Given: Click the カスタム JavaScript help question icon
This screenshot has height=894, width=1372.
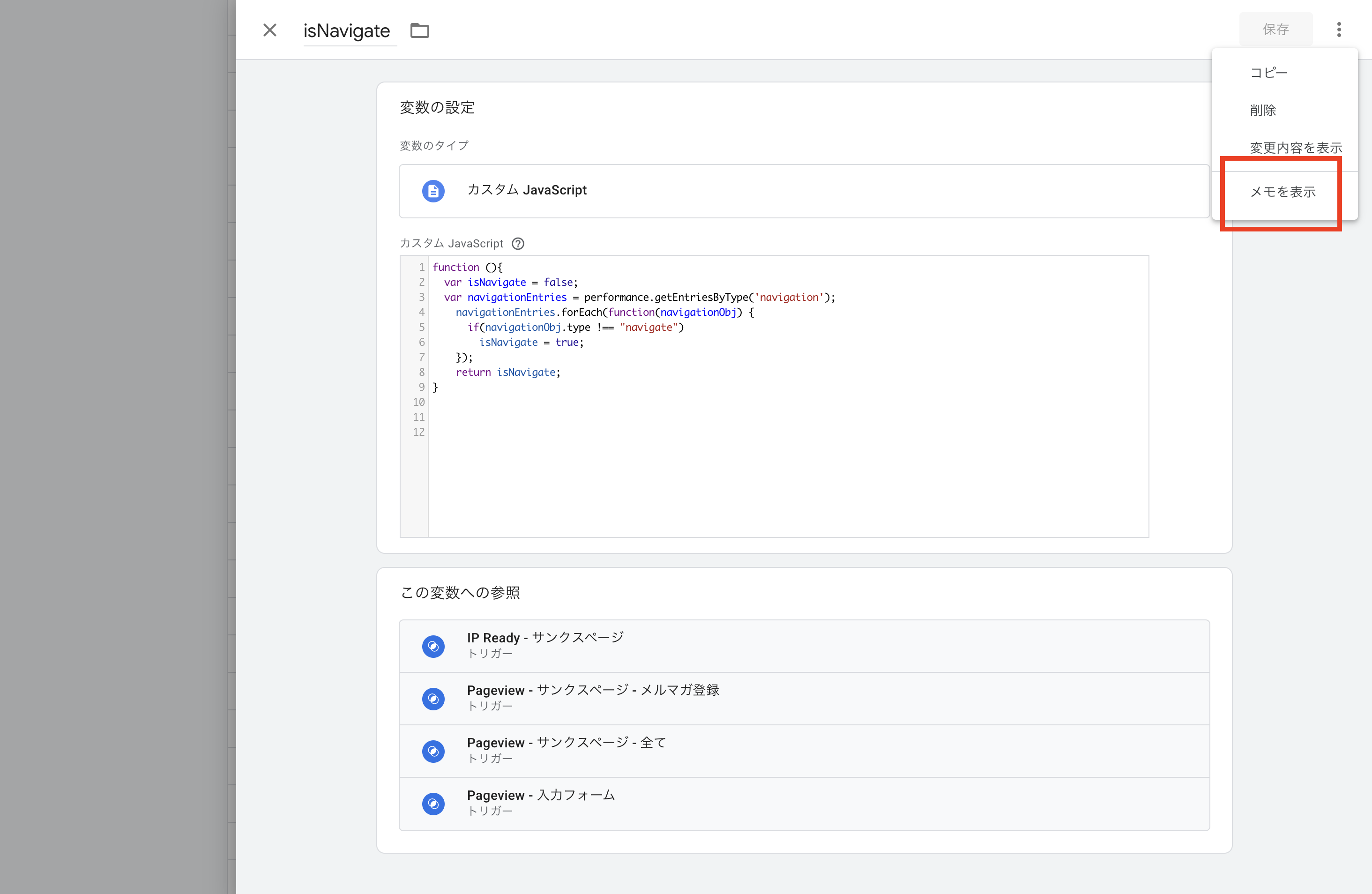Looking at the screenshot, I should pyautogui.click(x=518, y=244).
